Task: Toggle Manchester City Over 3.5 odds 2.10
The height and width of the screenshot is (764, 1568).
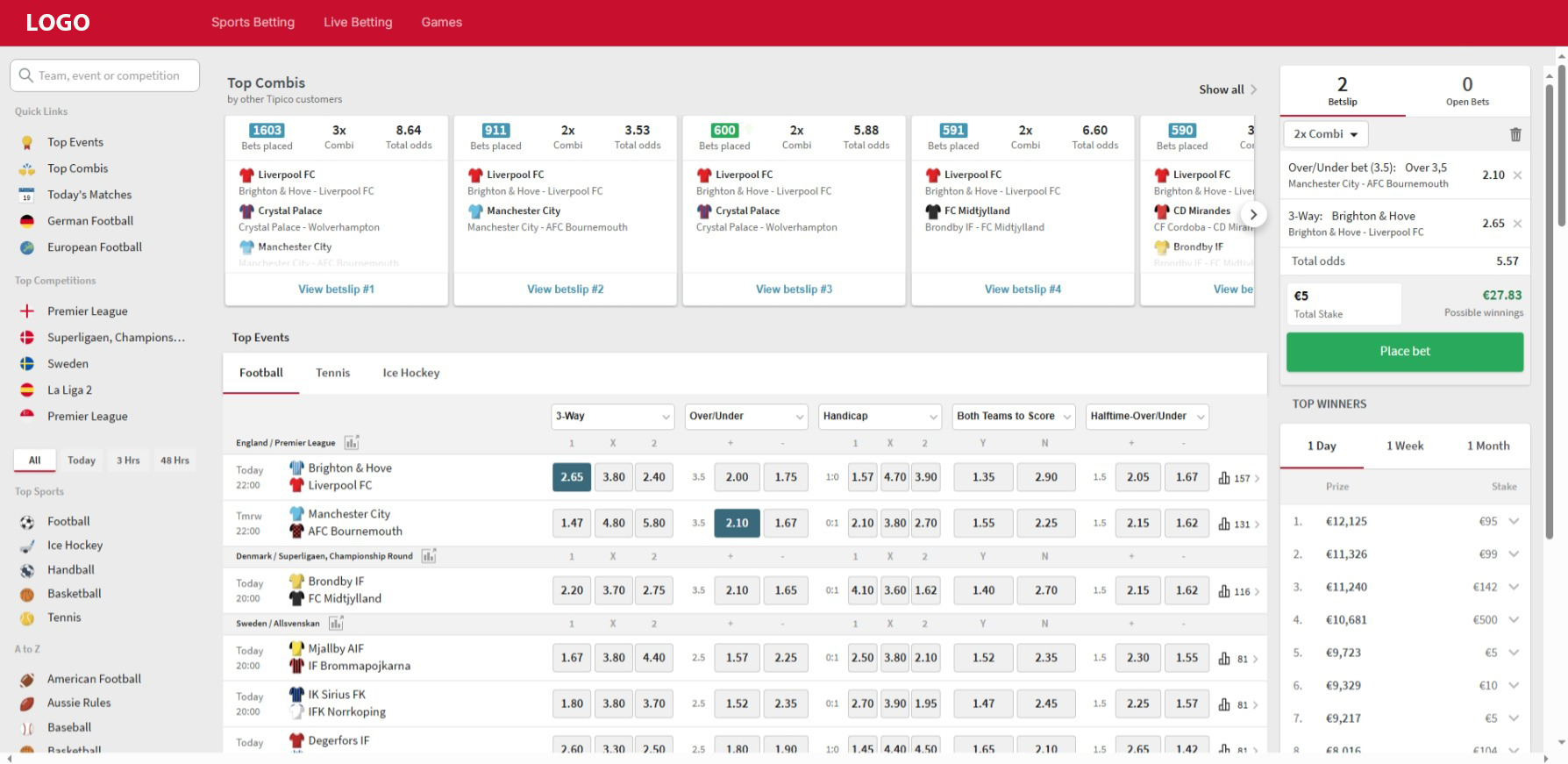Action: click(737, 523)
